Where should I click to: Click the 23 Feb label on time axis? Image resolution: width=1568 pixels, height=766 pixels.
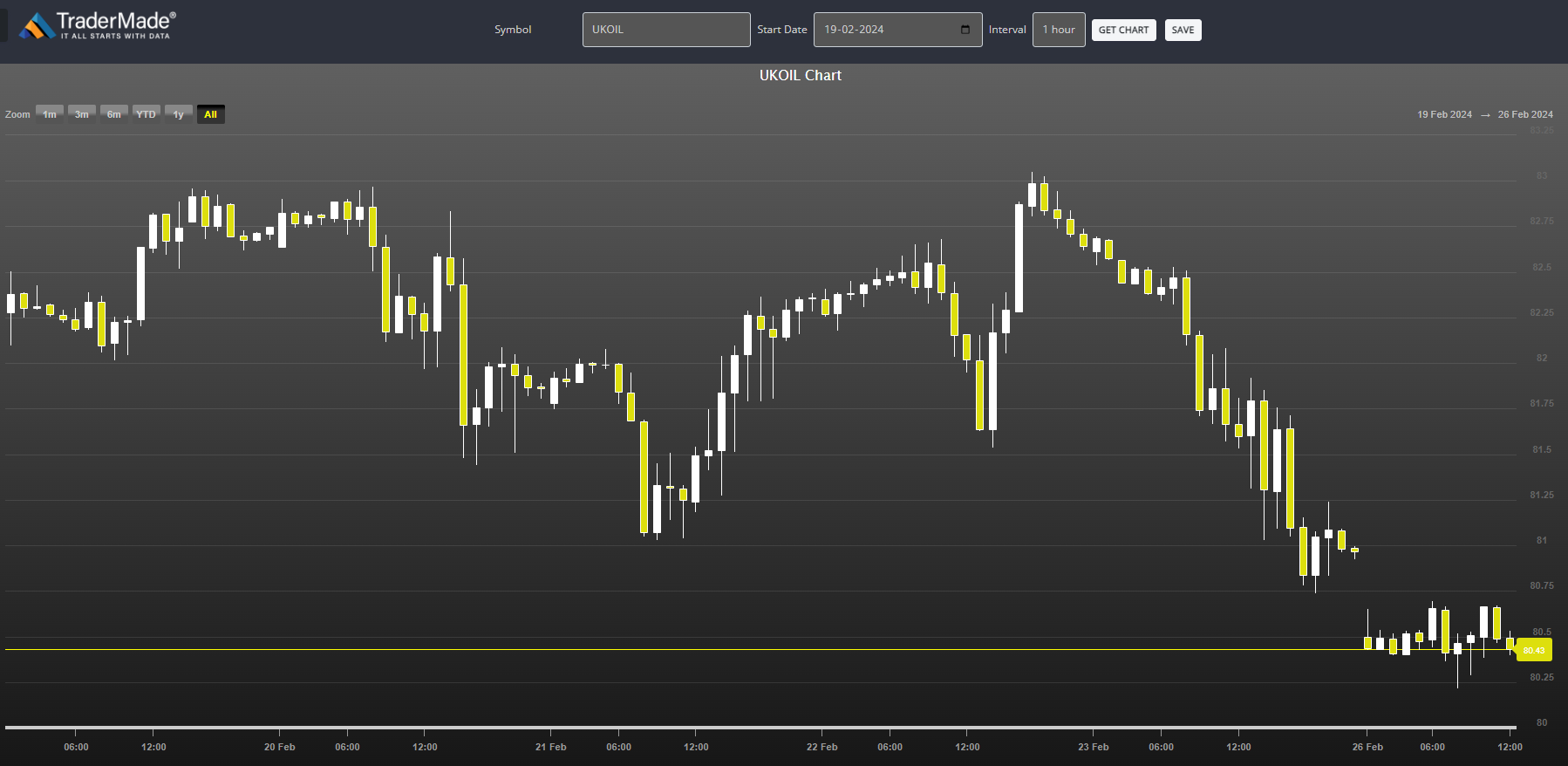click(x=1094, y=747)
